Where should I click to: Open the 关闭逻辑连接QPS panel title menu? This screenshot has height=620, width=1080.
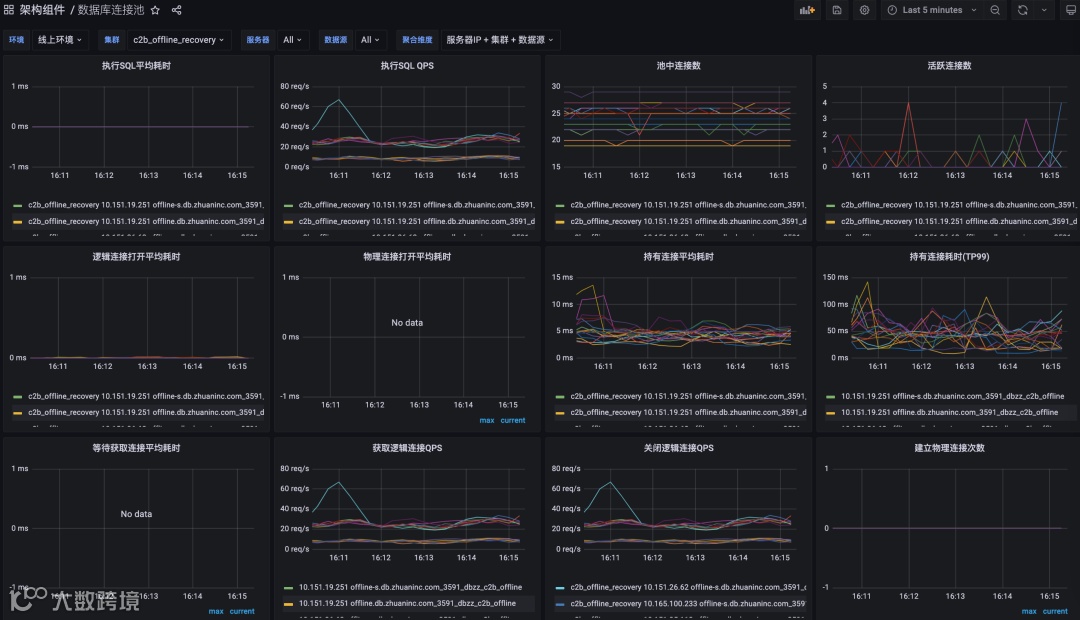click(x=678, y=448)
